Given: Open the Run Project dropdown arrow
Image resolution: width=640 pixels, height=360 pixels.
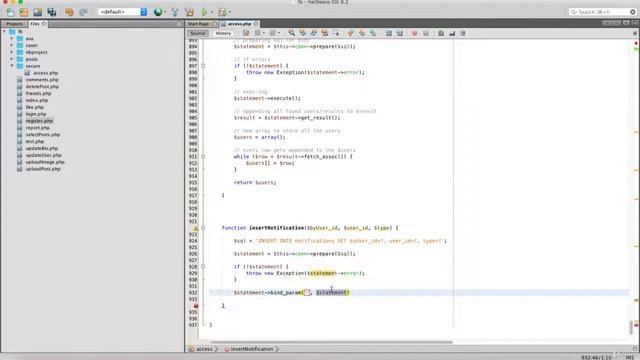Looking at the screenshot, I should 211,12.
